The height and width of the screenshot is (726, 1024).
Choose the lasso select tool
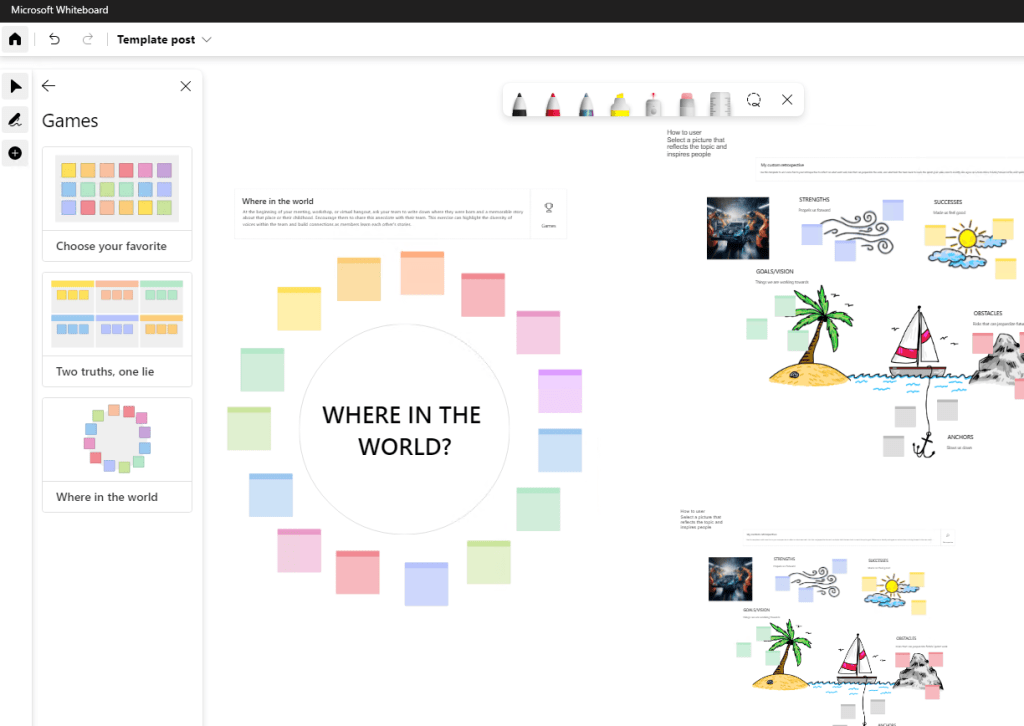(x=754, y=100)
